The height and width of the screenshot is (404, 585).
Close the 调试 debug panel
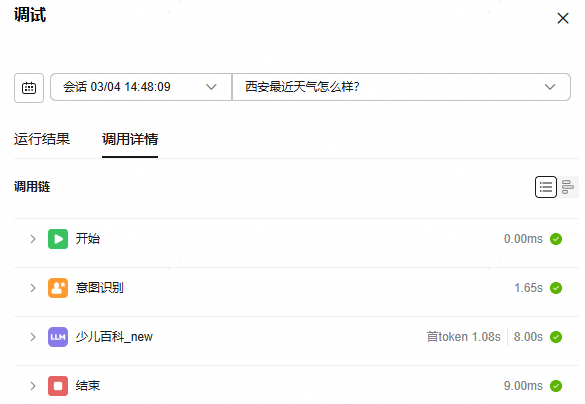point(563,18)
